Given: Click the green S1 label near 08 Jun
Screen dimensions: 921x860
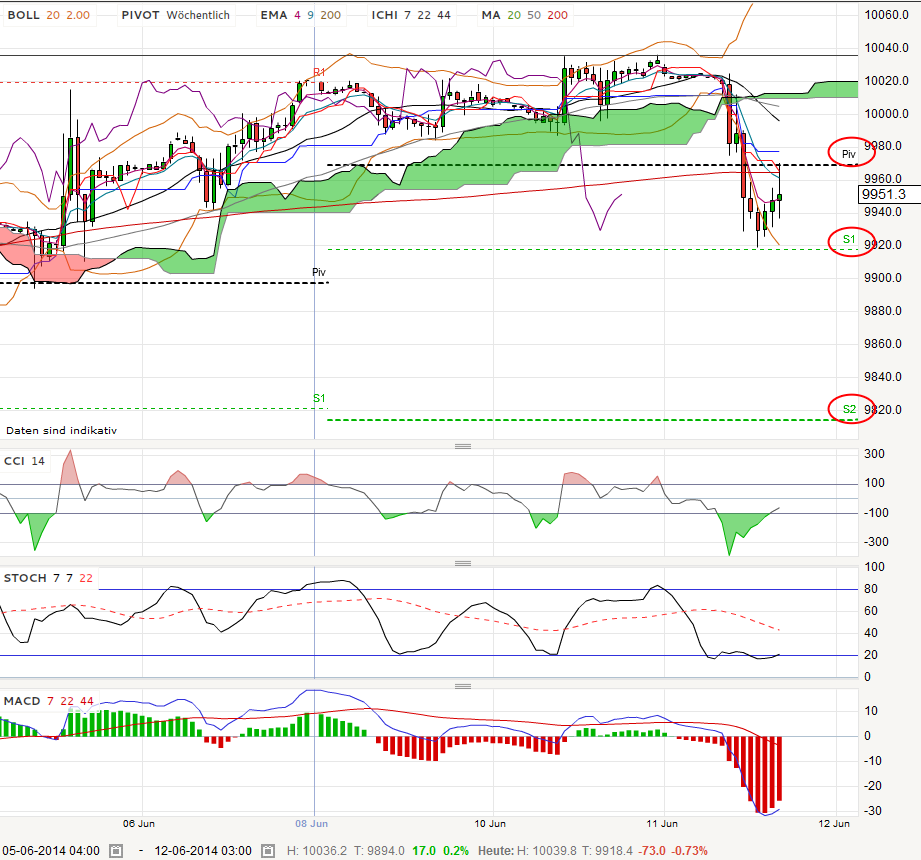Looking at the screenshot, I should pos(319,398).
